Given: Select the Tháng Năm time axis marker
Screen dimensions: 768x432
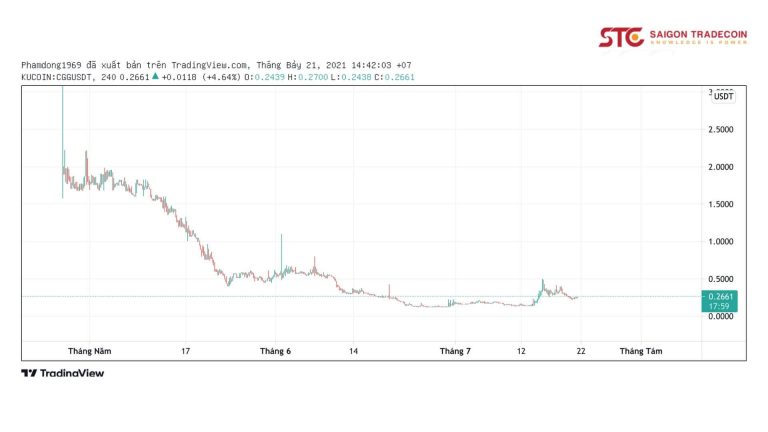Looking at the screenshot, I should 89,351.
